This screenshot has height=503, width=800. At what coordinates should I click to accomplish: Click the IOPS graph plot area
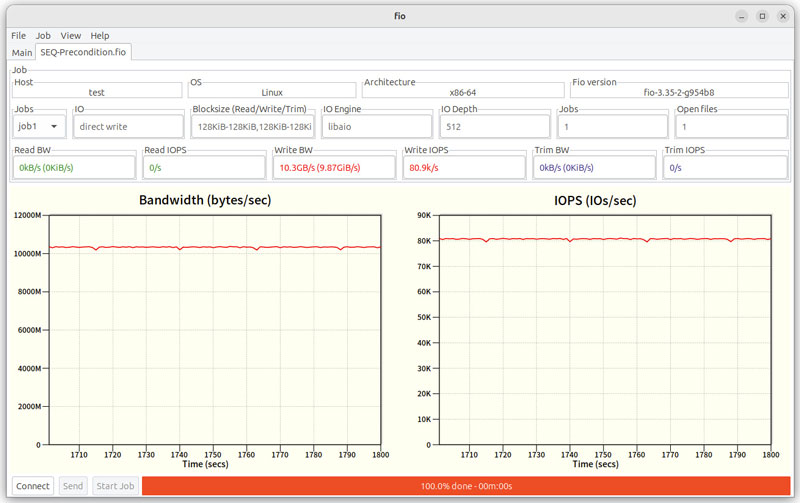coord(606,330)
